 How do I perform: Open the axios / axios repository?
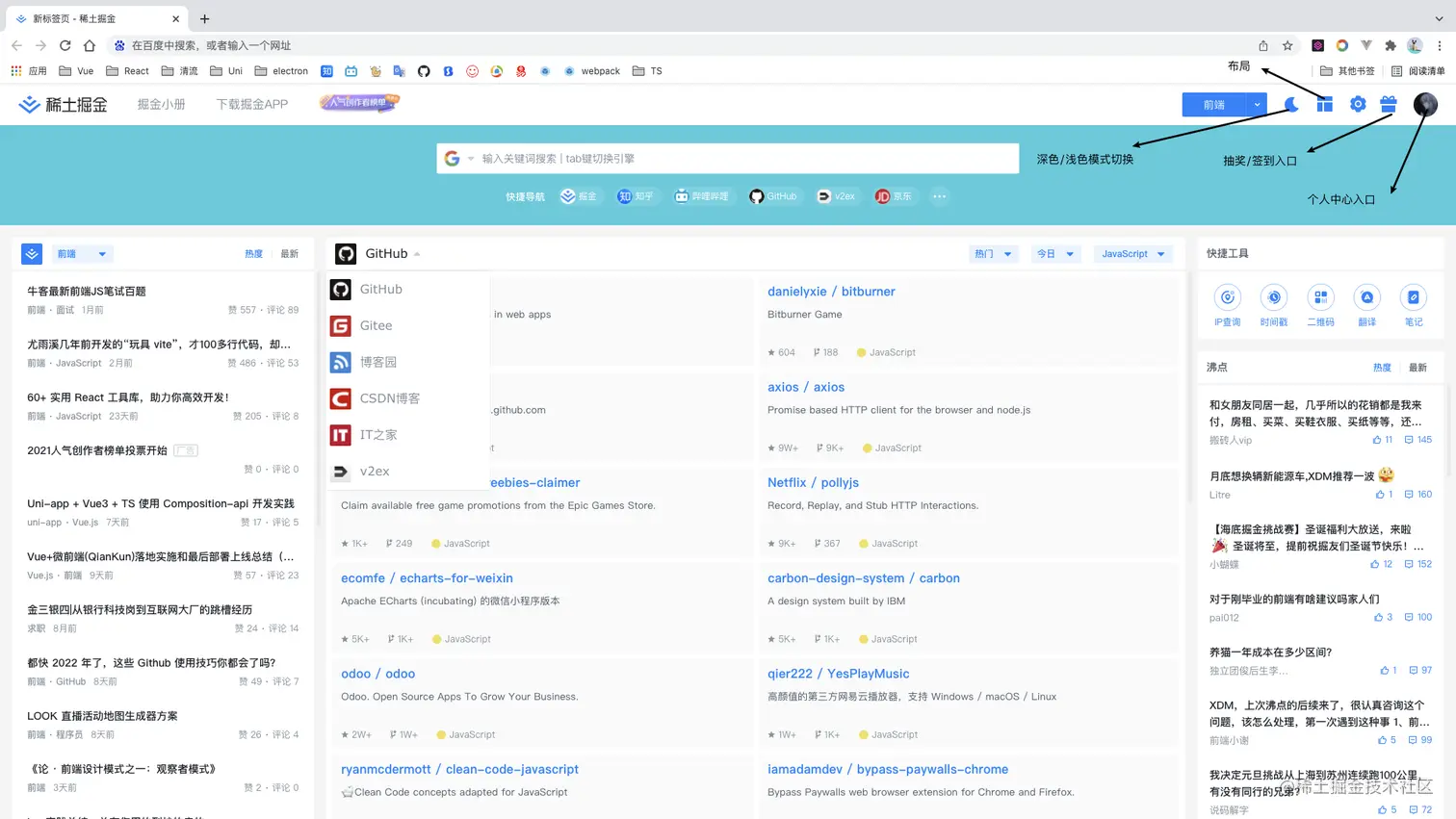(x=806, y=387)
